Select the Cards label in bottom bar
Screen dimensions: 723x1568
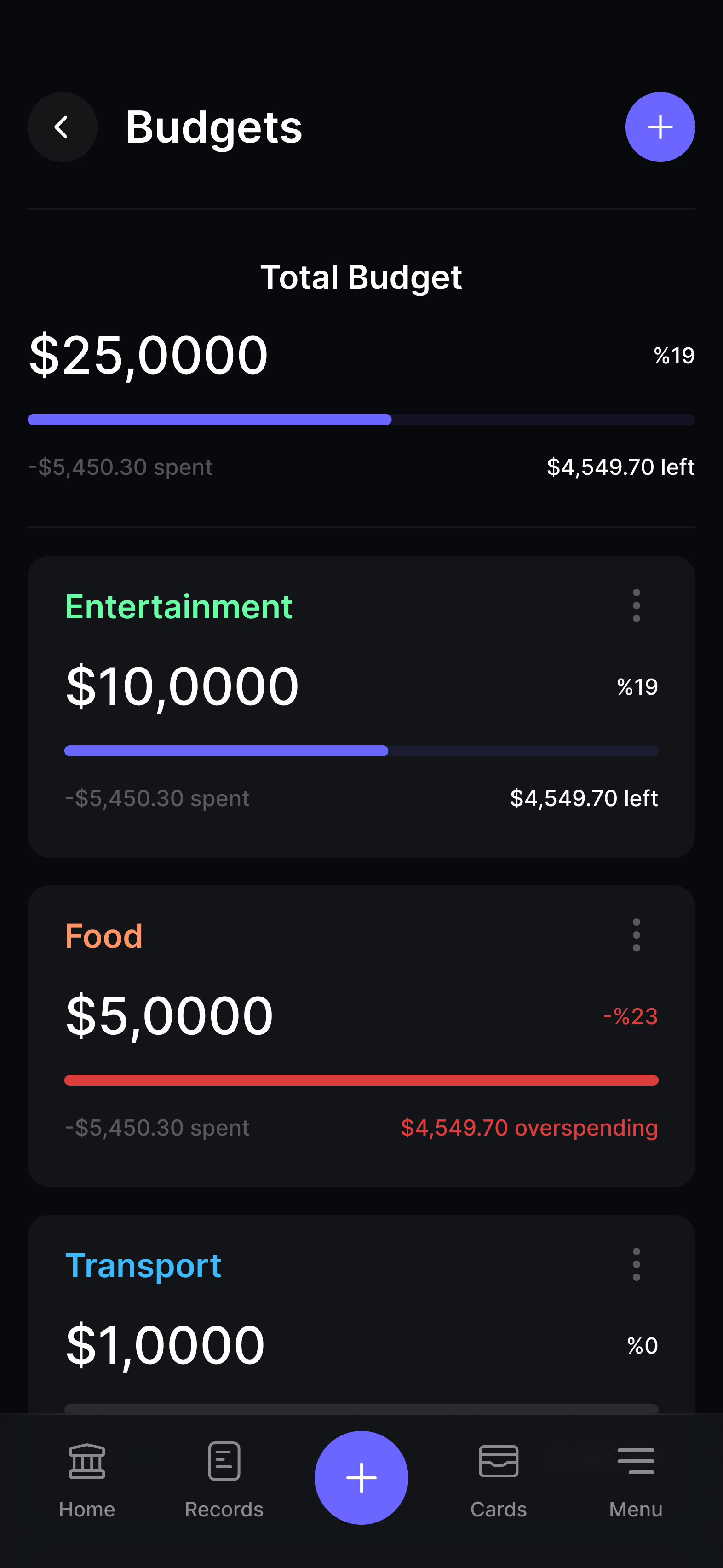[499, 1510]
